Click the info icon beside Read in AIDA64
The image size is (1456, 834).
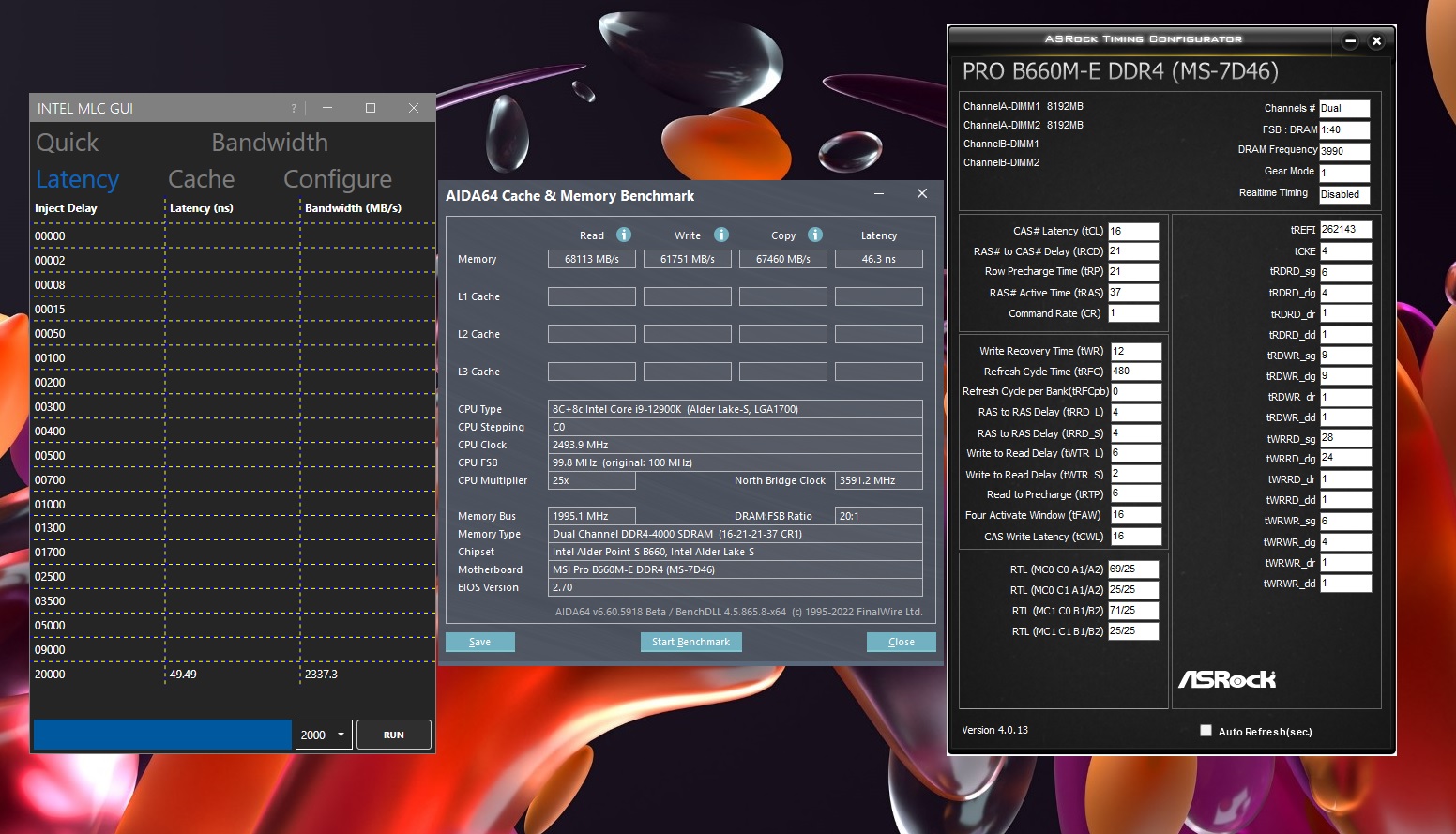click(624, 235)
